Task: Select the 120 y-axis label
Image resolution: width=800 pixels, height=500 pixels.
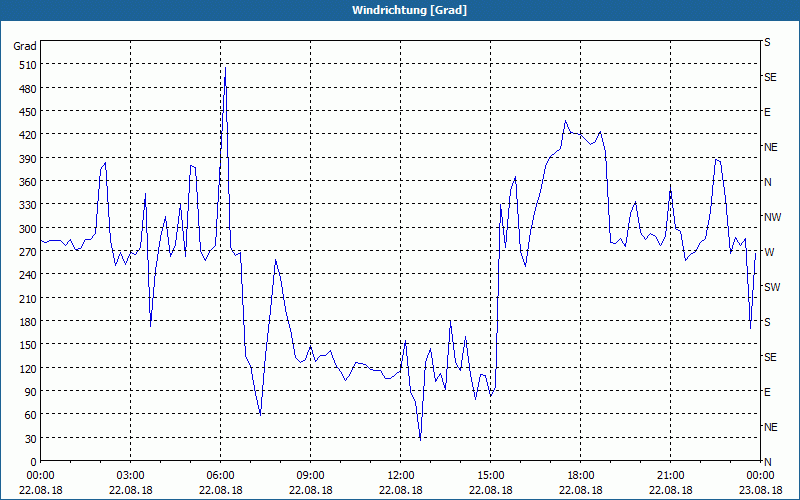Action: pyautogui.click(x=28, y=368)
